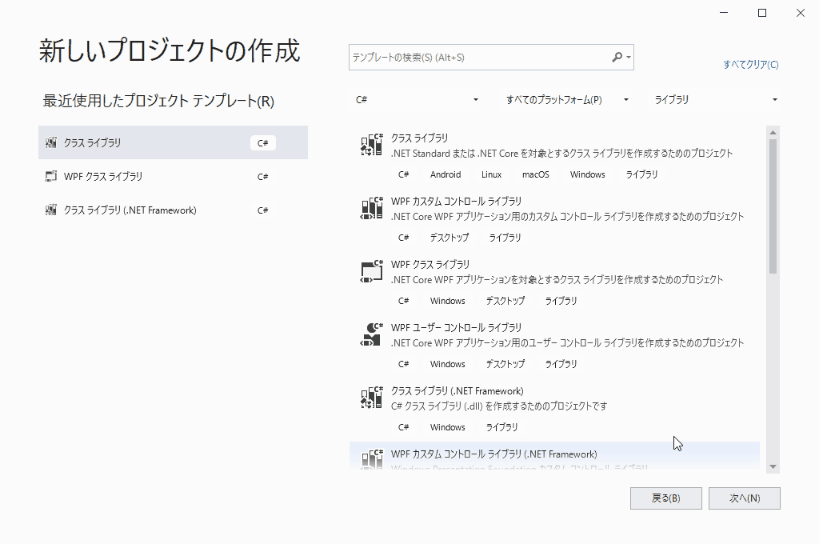Click the search magnifier icon
Screen dimensions: 819x544
[x=617, y=57]
